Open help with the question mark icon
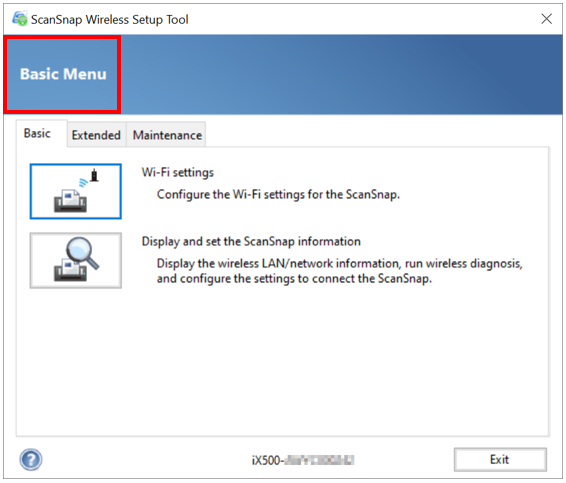This screenshot has width=566, height=483. 31,460
